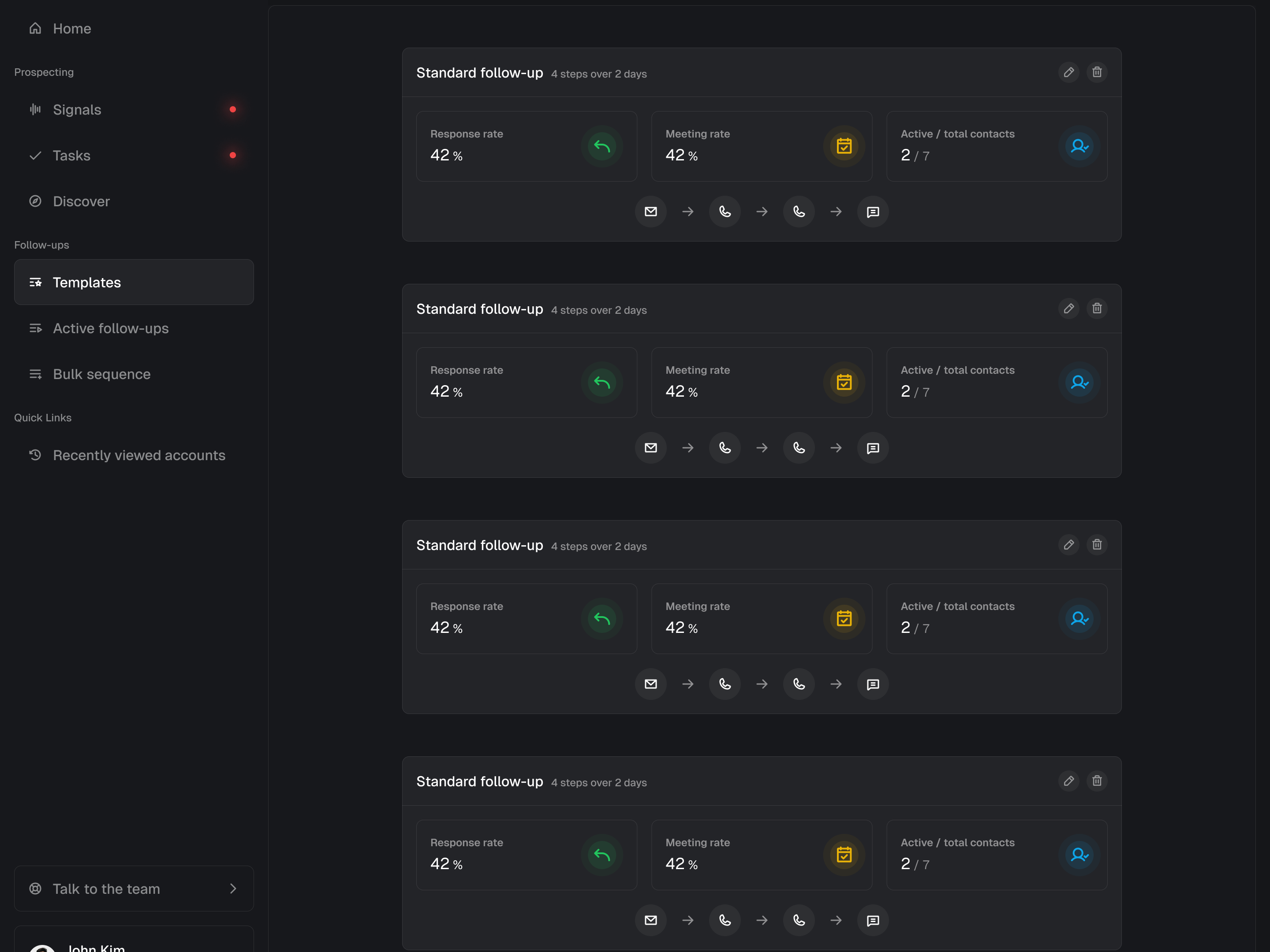Viewport: 1270px width, 952px height.
Task: Select the email step icon in the first card
Action: (650, 211)
